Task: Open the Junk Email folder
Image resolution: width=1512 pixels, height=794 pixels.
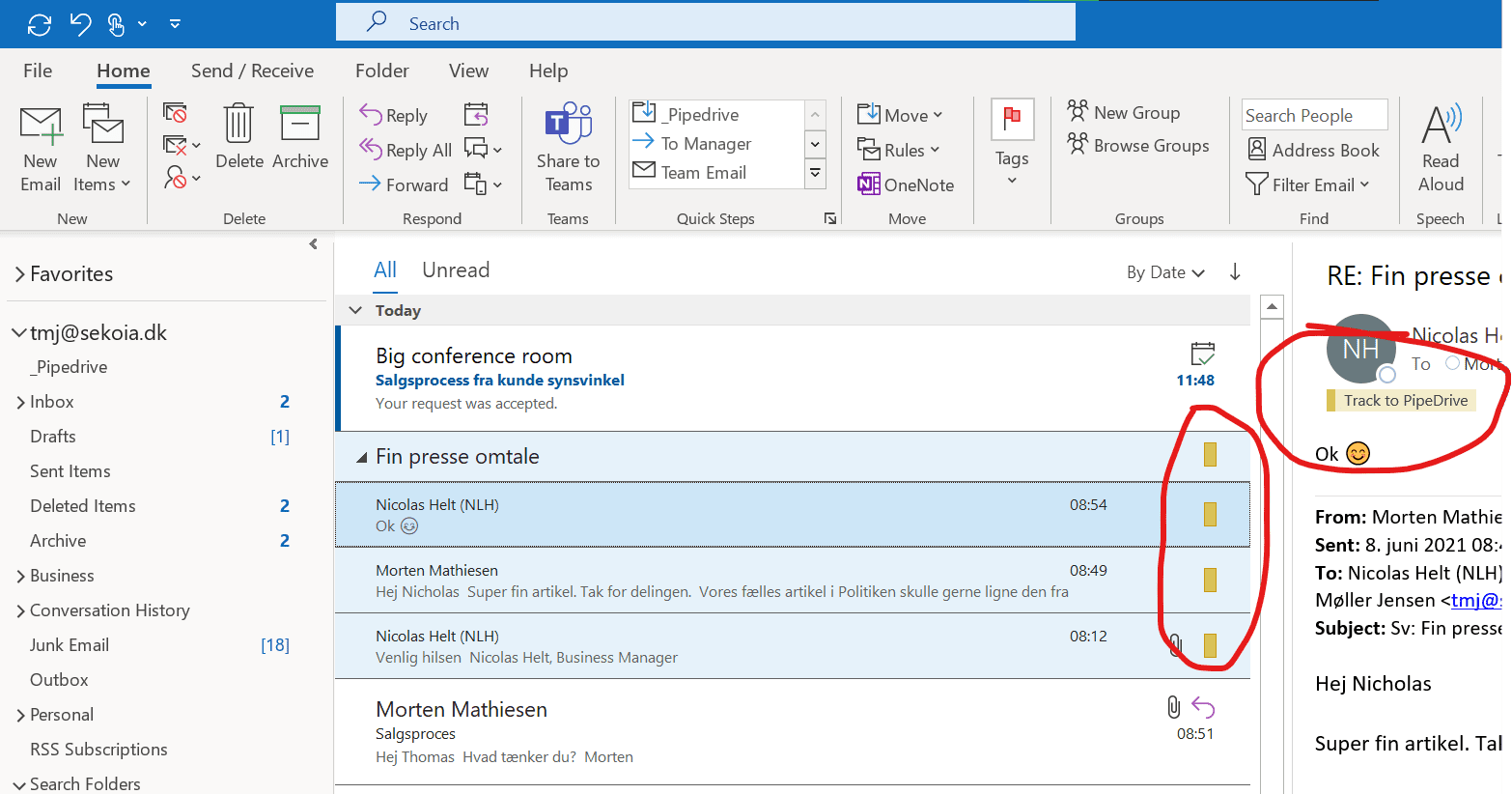Action: (70, 645)
